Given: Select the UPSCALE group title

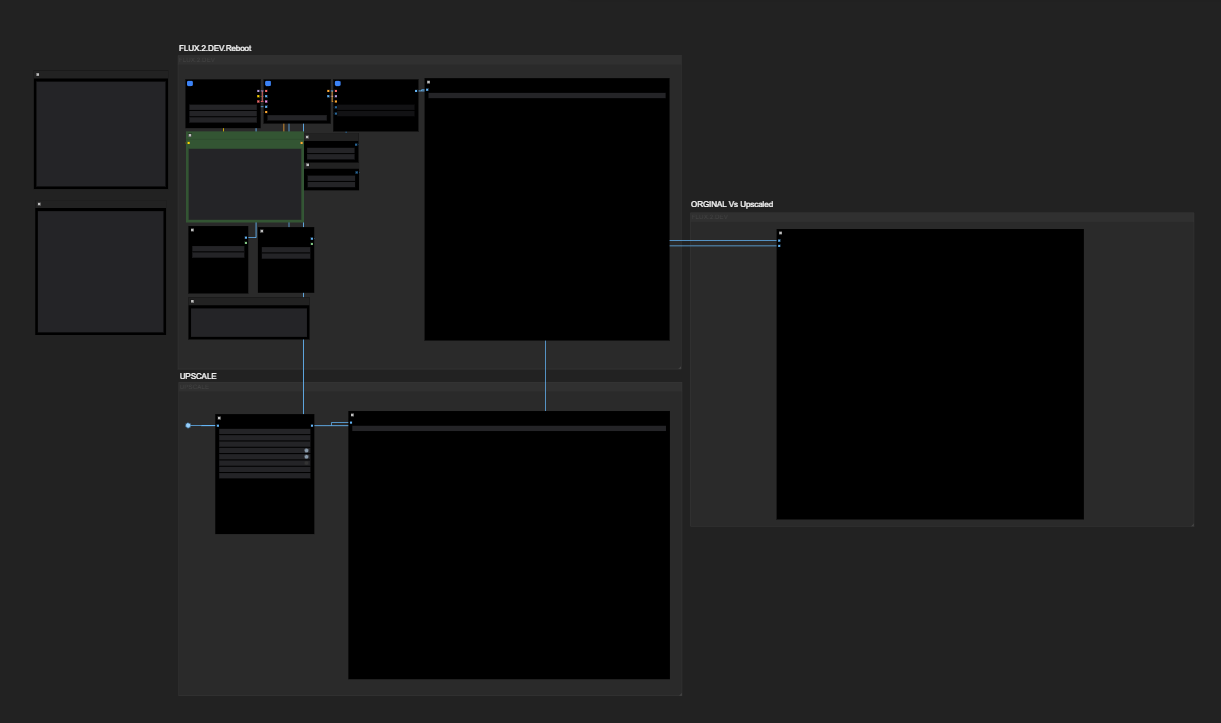Looking at the screenshot, I should pyautogui.click(x=198, y=376).
